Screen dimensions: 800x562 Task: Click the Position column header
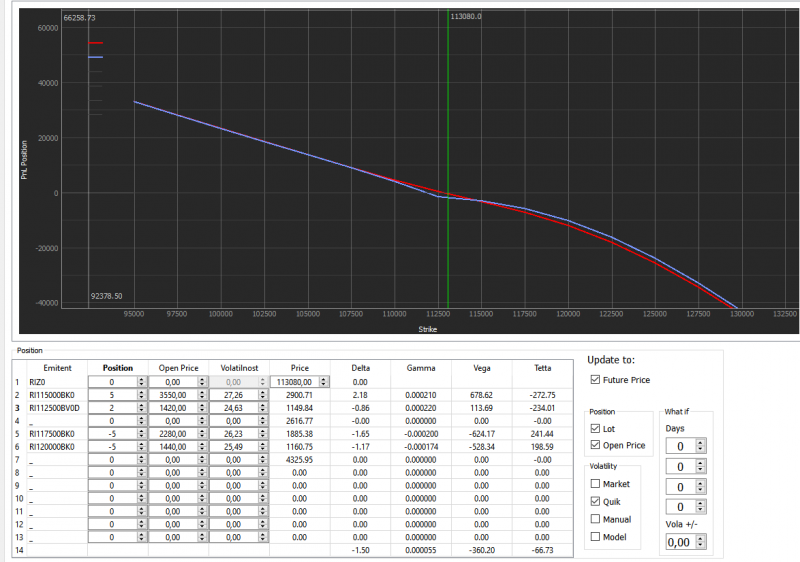[x=118, y=368]
